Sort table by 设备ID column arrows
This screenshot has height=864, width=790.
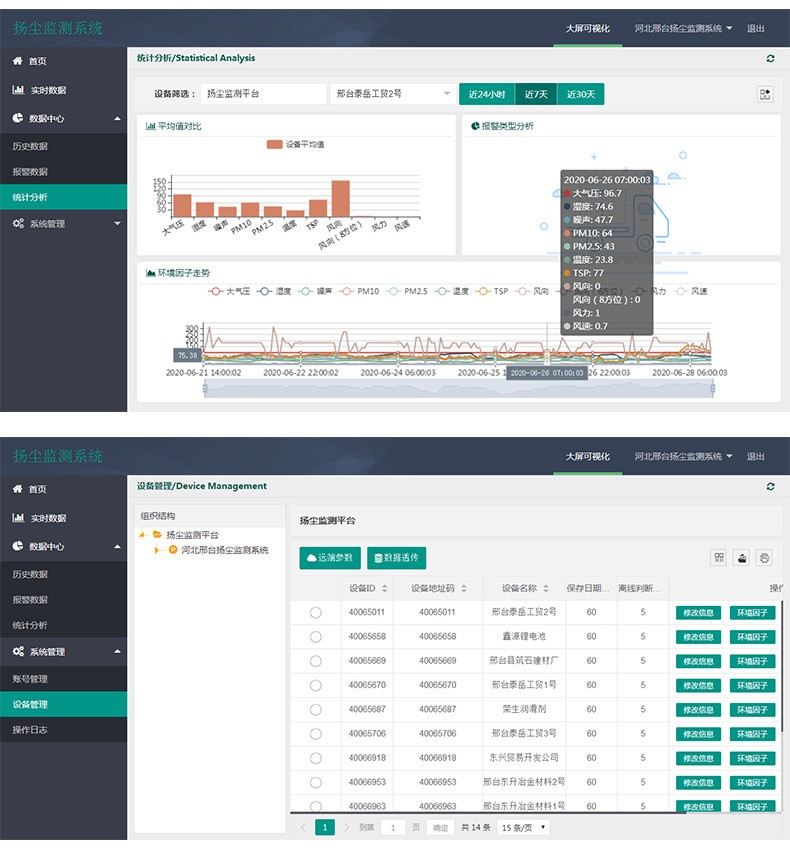(385, 588)
